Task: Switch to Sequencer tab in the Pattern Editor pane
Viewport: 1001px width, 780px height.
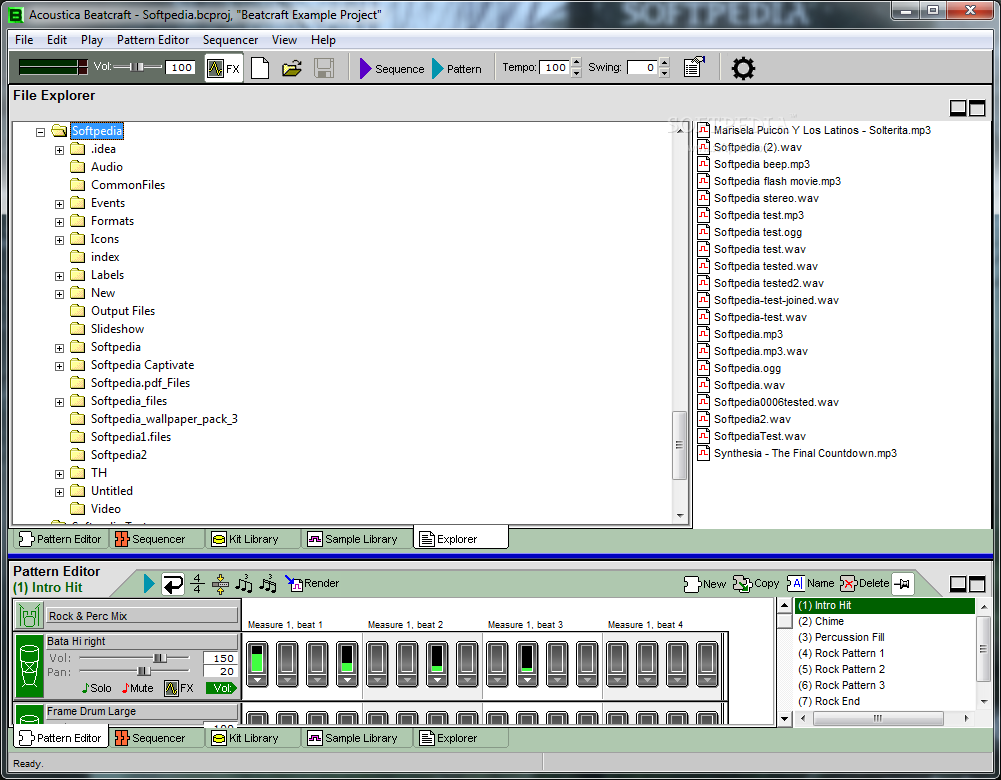Action: (x=158, y=739)
